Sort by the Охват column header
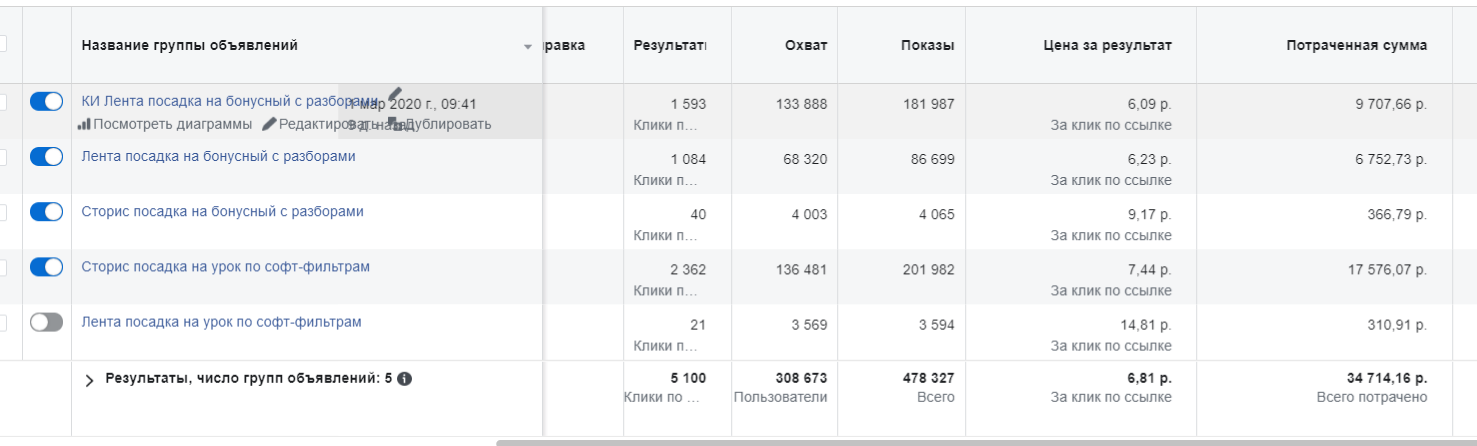This screenshot has width=1477, height=446. click(x=806, y=45)
